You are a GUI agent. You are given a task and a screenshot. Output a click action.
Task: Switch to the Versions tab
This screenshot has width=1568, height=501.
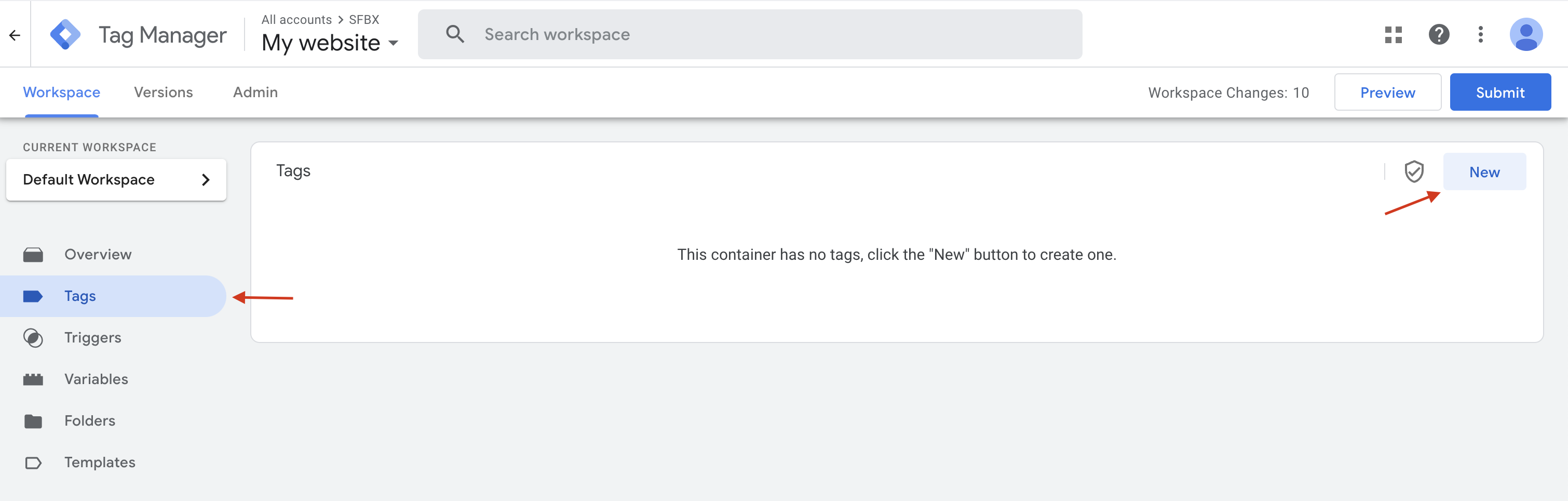163,92
